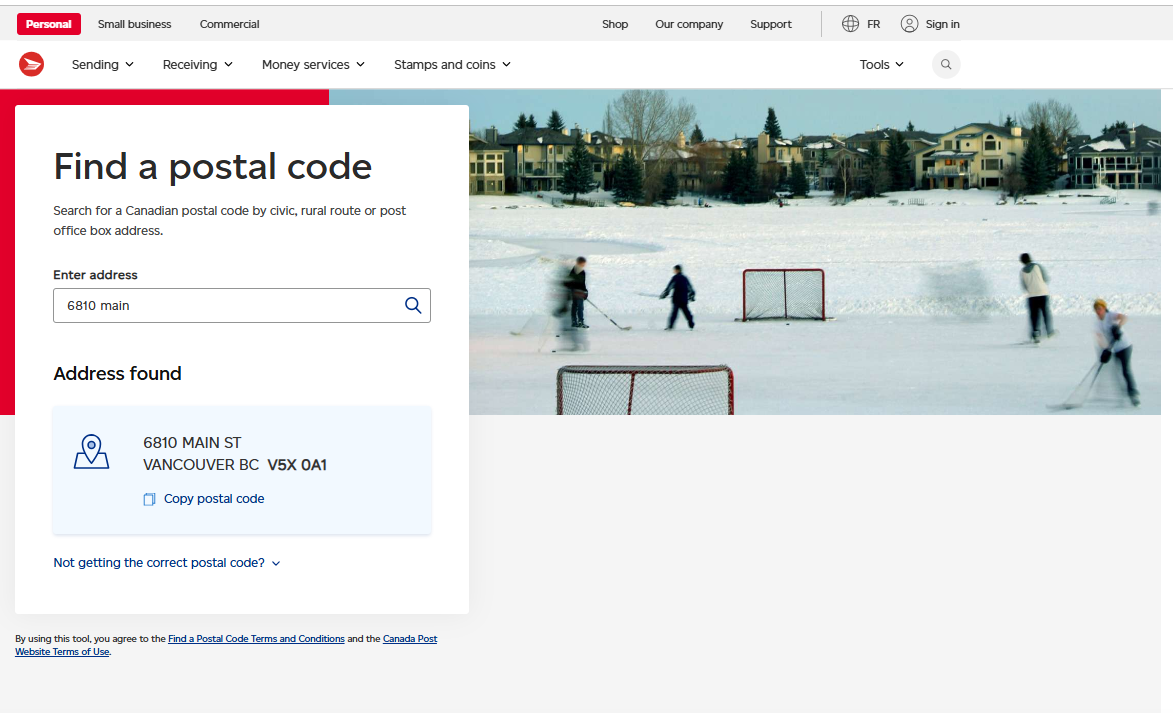The height and width of the screenshot is (713, 1173).
Task: Open Our company page
Action: 689,24
